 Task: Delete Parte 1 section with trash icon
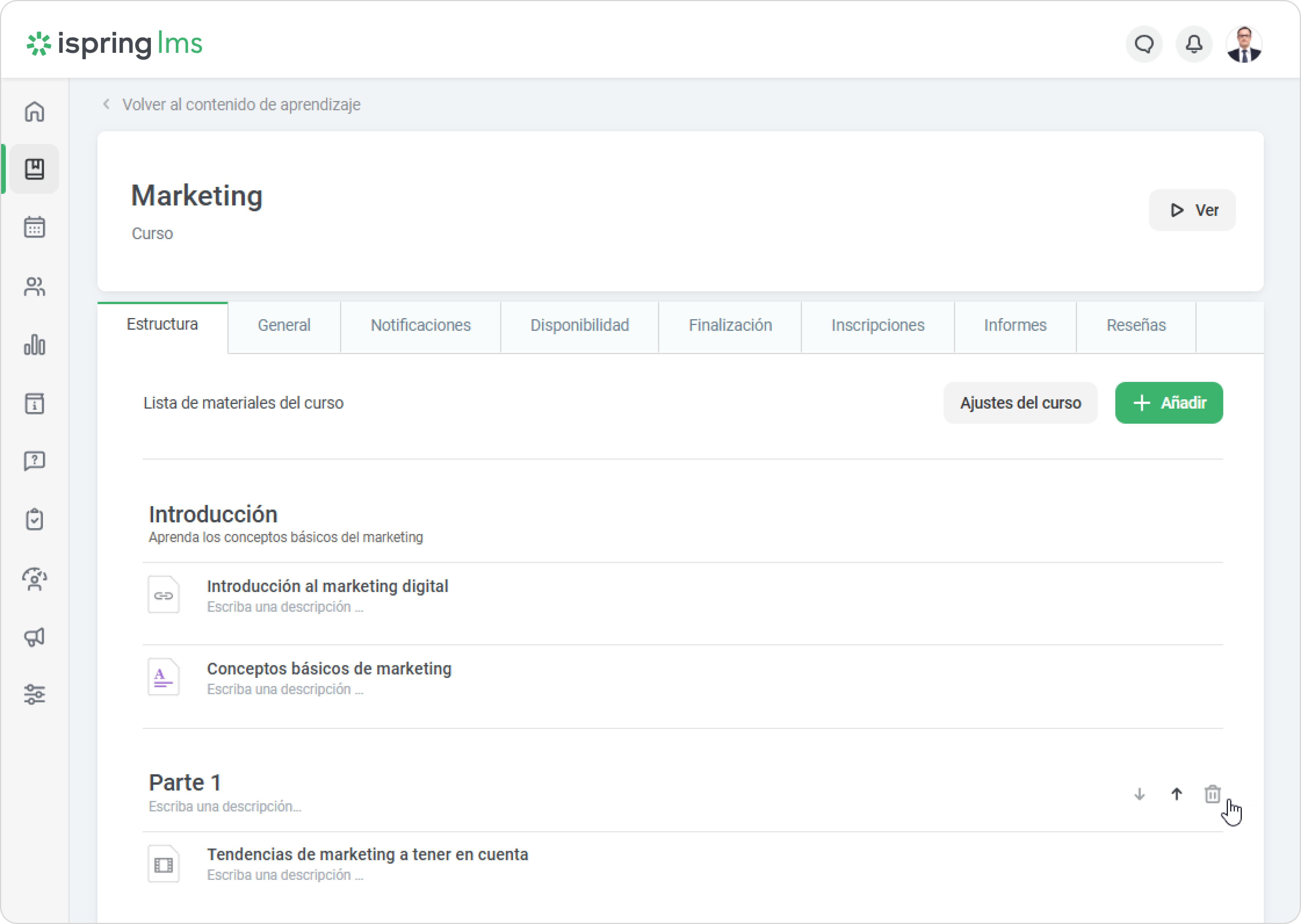(1212, 794)
